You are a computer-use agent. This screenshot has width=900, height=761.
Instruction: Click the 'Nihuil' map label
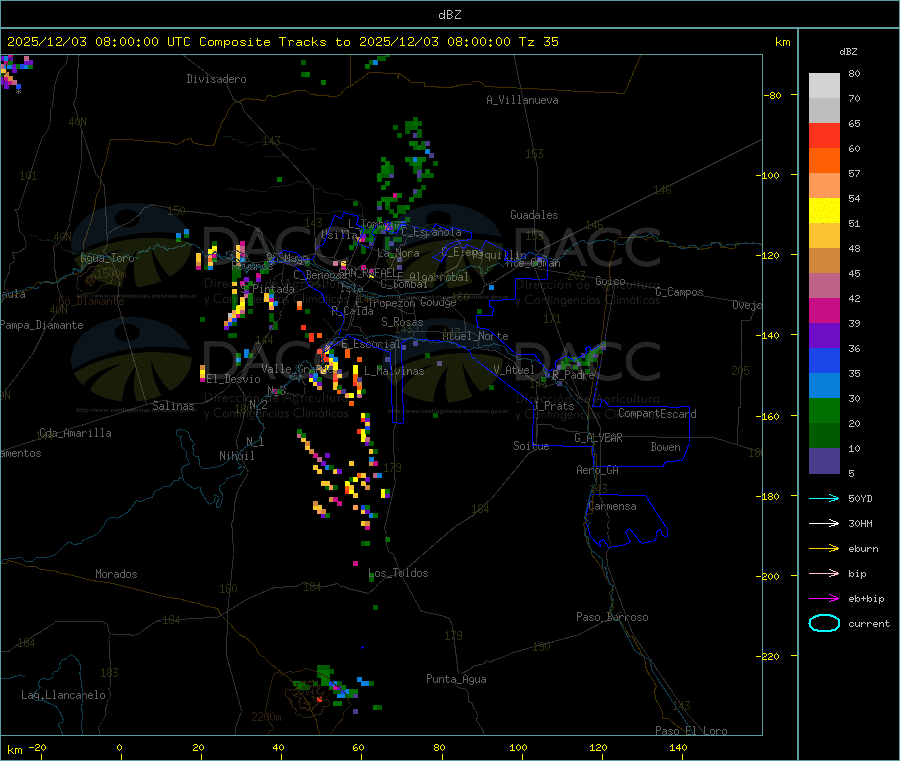click(x=236, y=456)
